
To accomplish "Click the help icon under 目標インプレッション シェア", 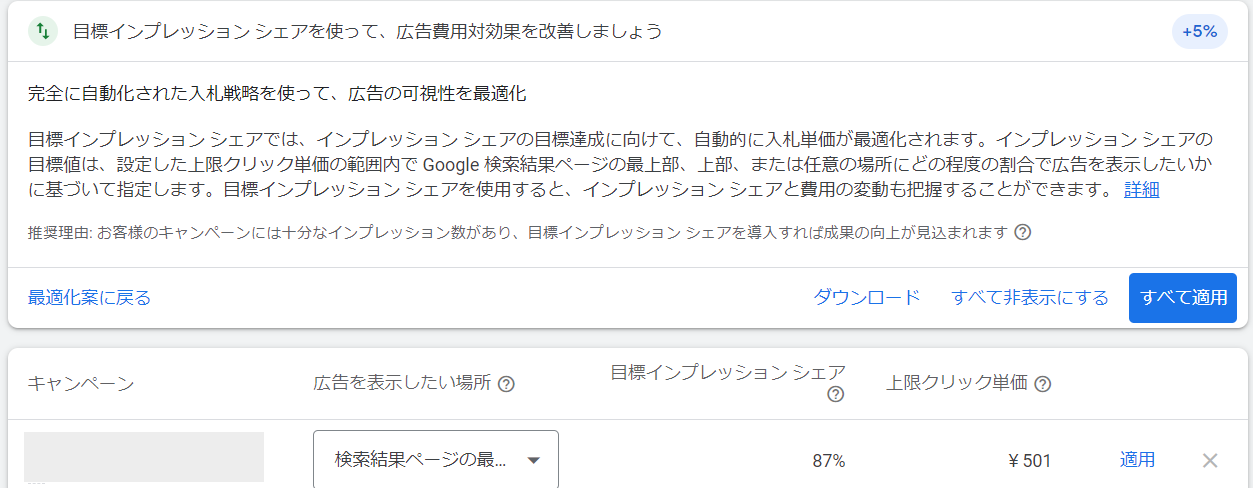I will (836, 395).
